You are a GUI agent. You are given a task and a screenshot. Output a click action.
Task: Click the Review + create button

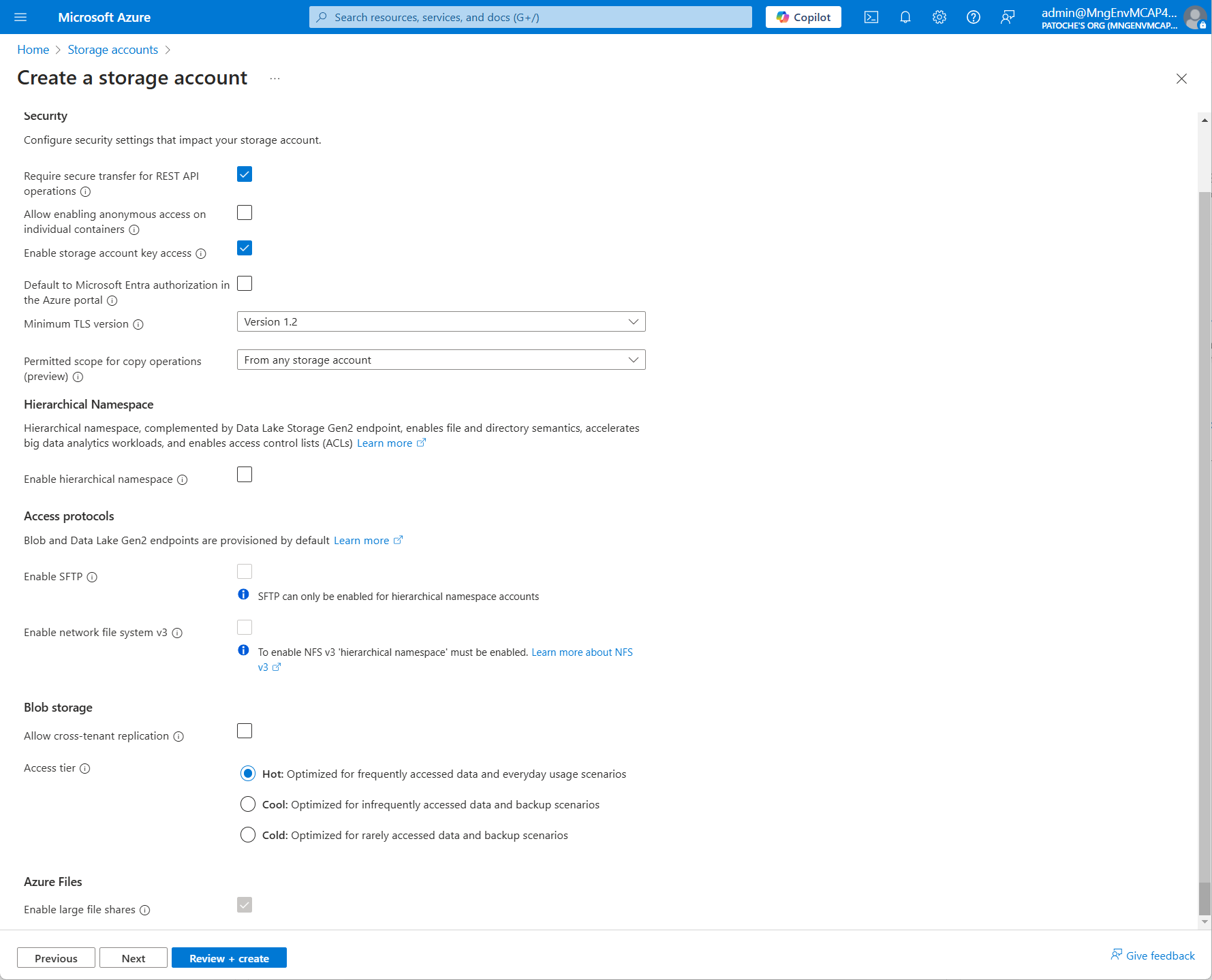coord(229,958)
